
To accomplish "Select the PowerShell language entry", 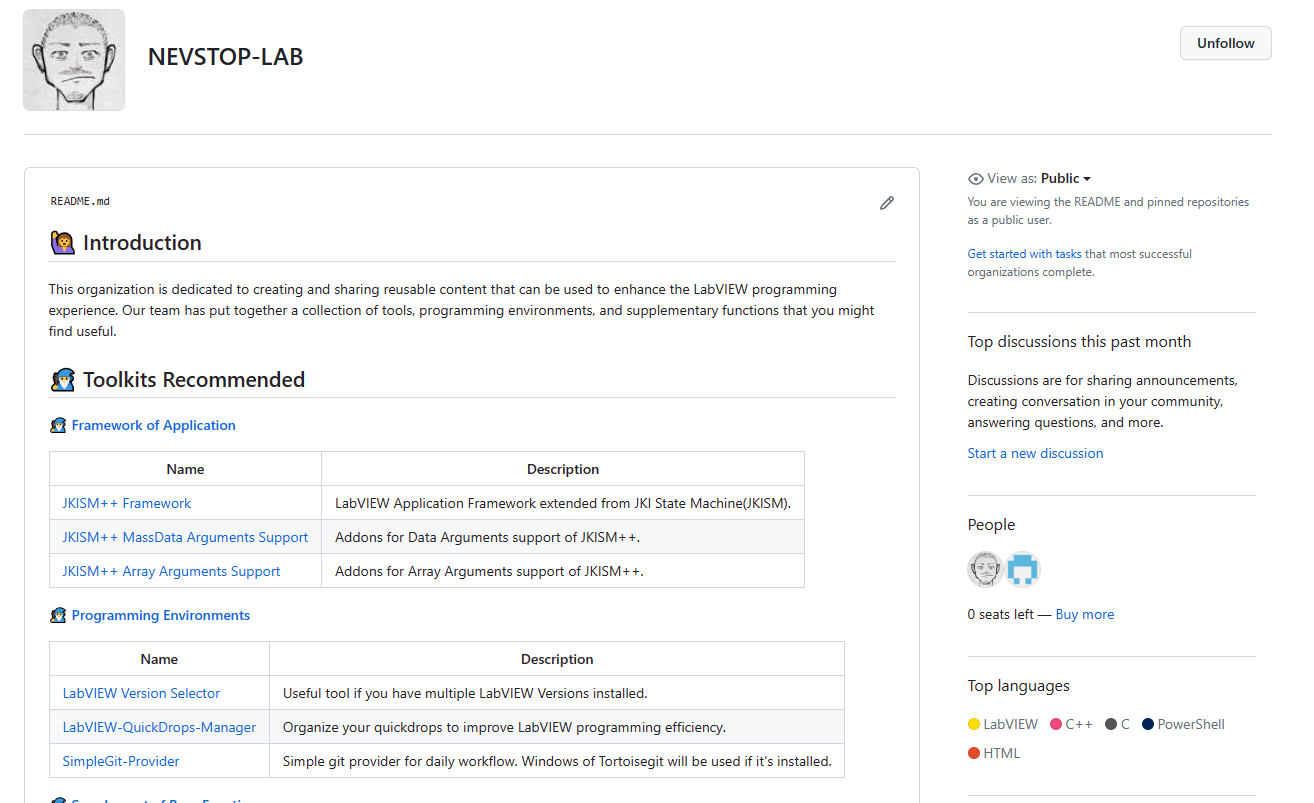I will click(1190, 724).
